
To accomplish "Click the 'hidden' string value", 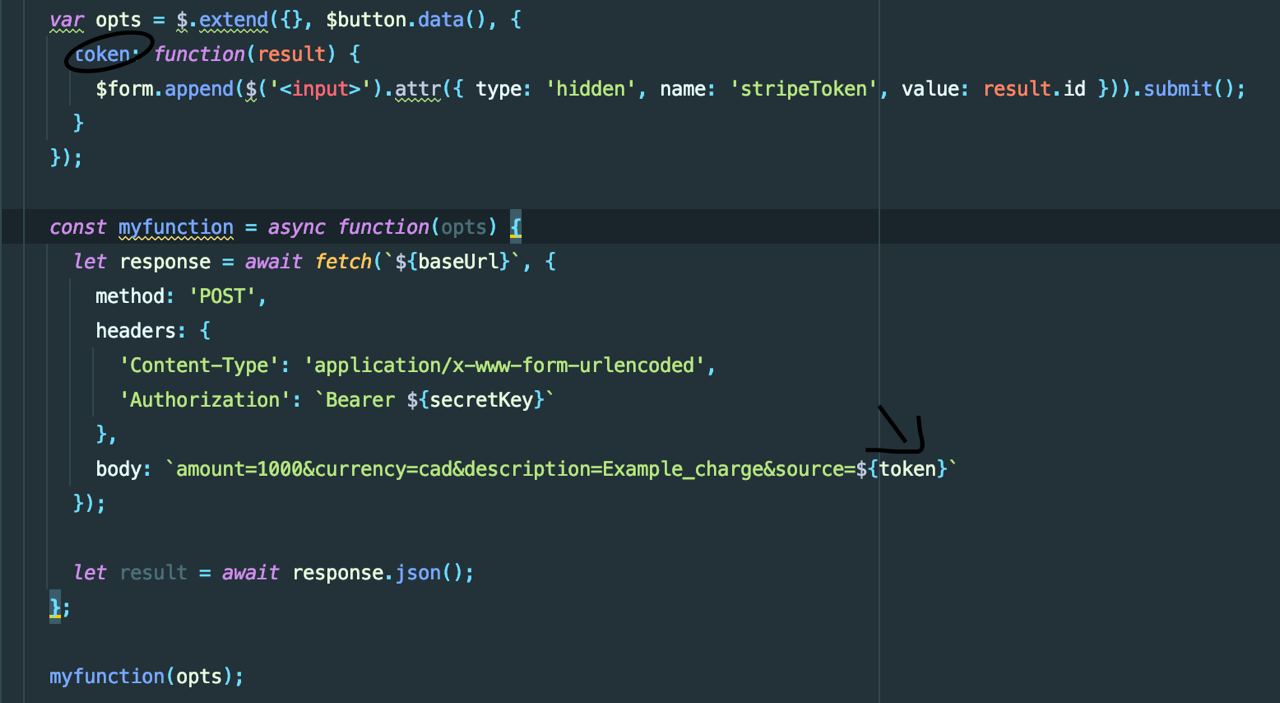I will click(590, 88).
